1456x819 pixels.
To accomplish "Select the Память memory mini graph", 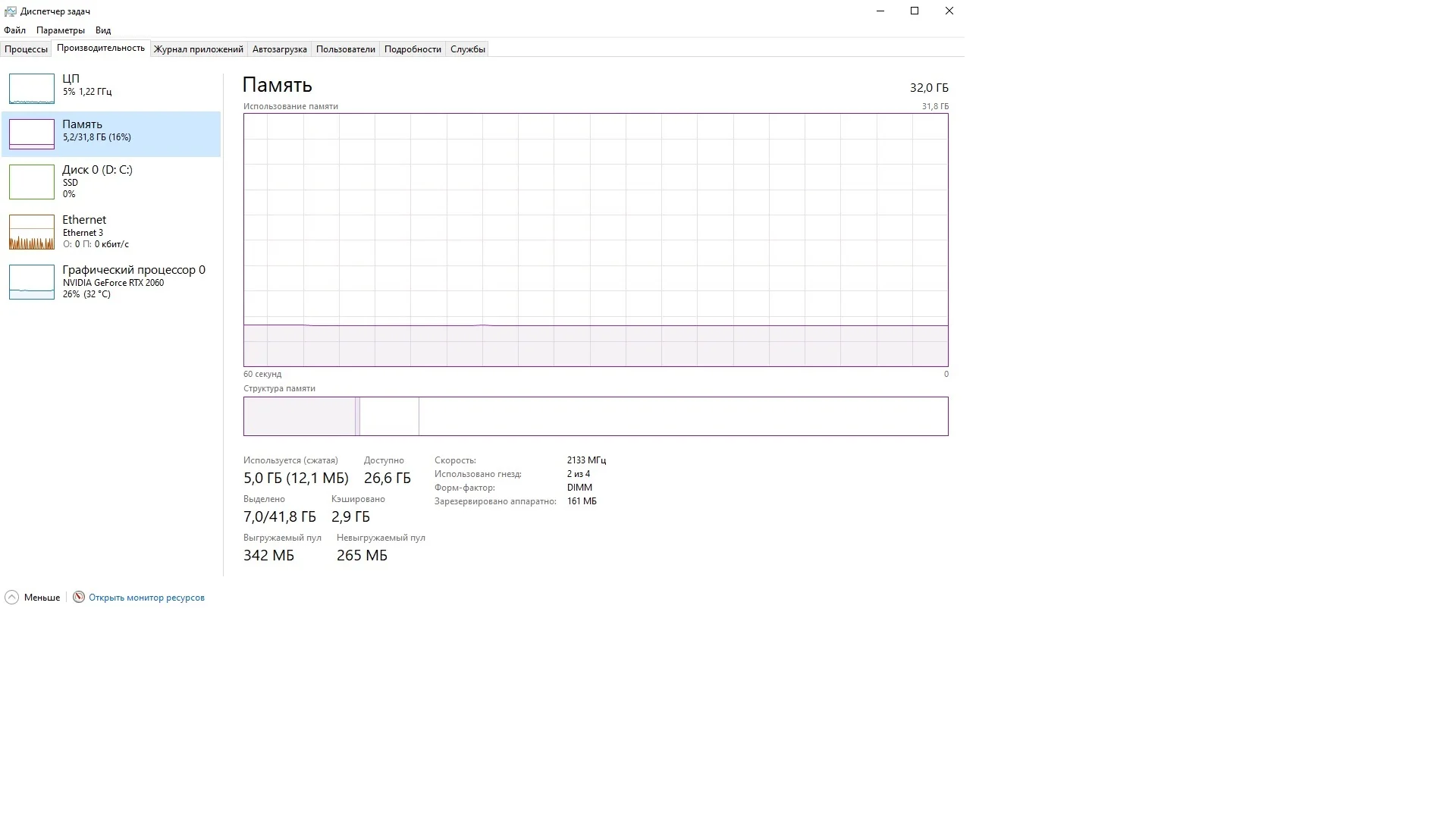I will [31, 134].
